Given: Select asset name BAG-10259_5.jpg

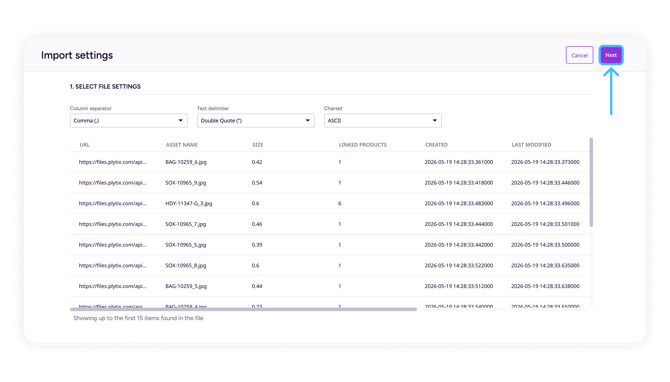Looking at the screenshot, I should tap(186, 286).
